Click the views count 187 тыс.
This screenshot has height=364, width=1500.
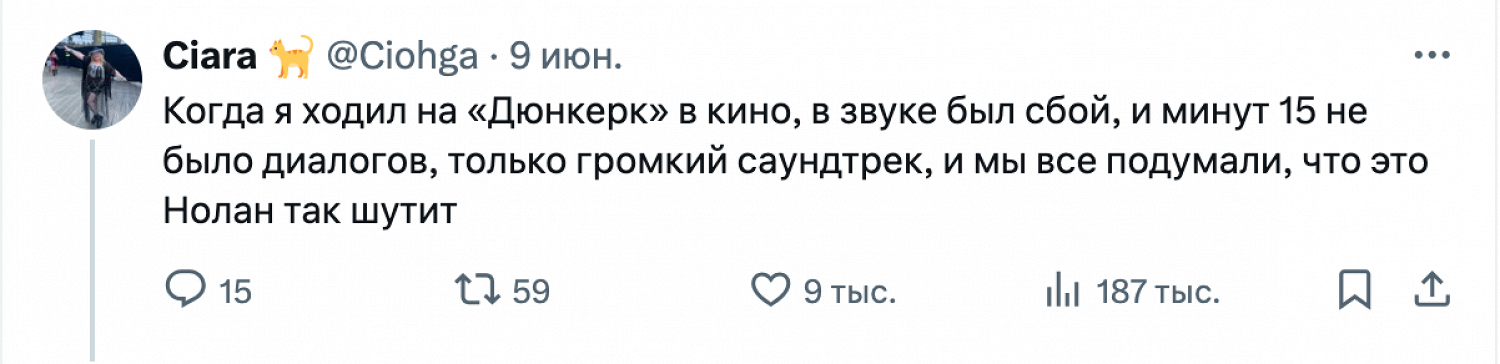(x=1158, y=292)
